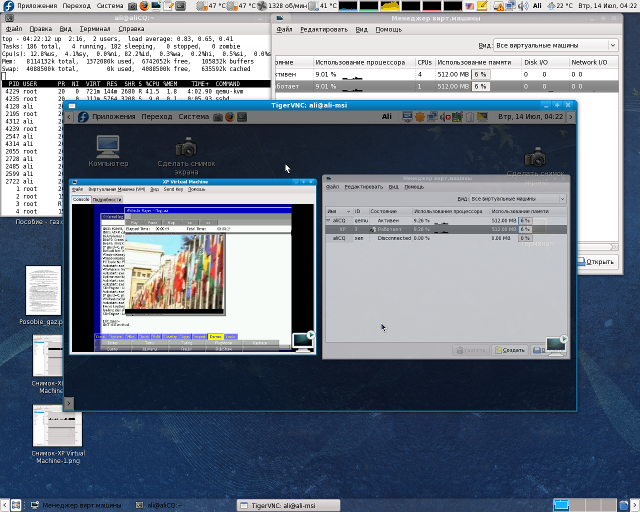This screenshot has height=512, width=640.
Task: Open the Терминал menu in the terminal
Action: 95,29
